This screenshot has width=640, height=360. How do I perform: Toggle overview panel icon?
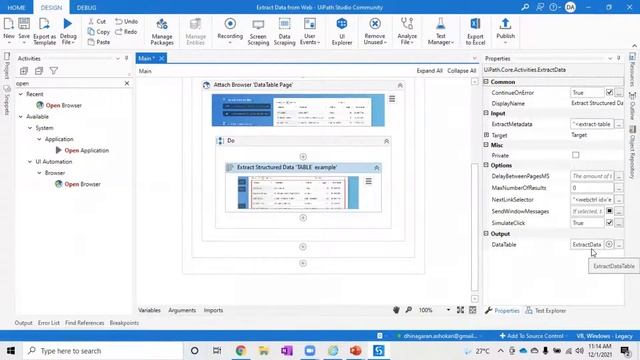(x=473, y=310)
